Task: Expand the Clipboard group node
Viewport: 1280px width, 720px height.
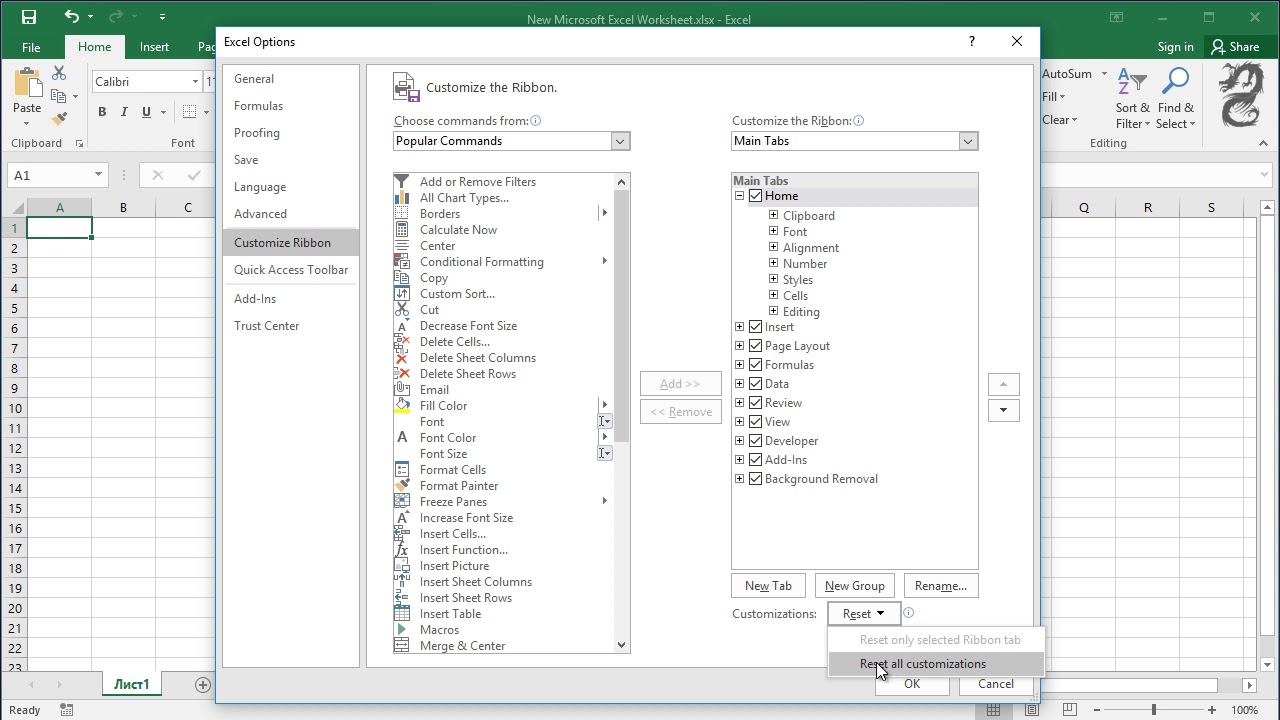Action: click(x=773, y=215)
